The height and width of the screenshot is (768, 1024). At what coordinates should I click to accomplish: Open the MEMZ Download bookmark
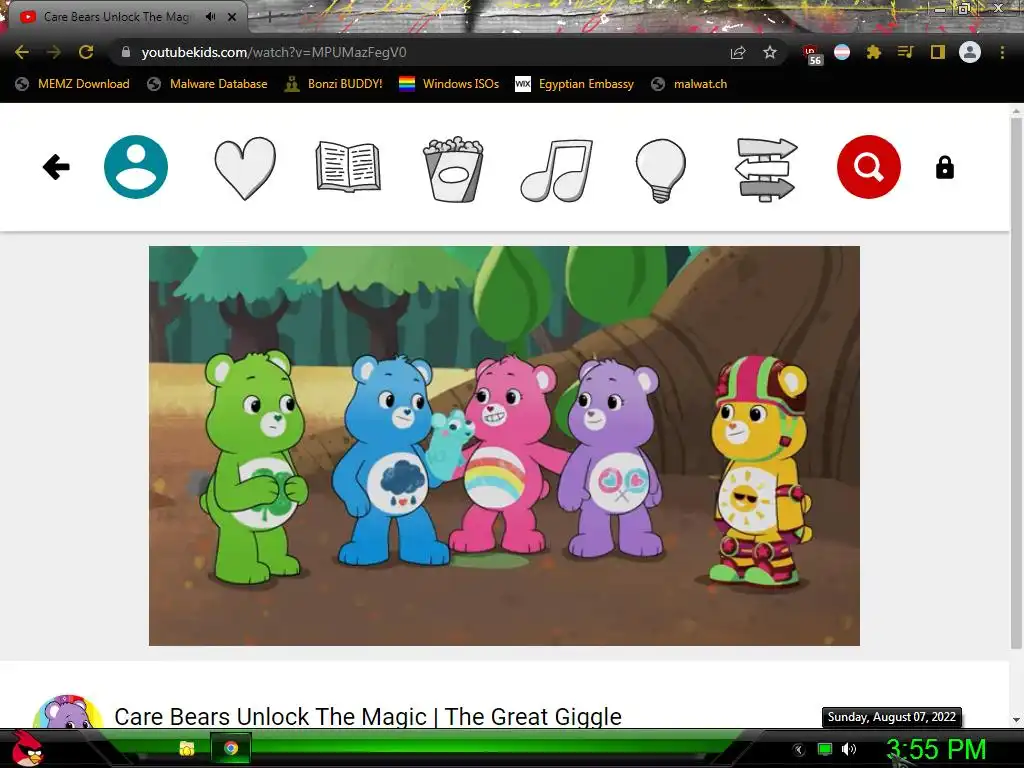click(x=72, y=84)
